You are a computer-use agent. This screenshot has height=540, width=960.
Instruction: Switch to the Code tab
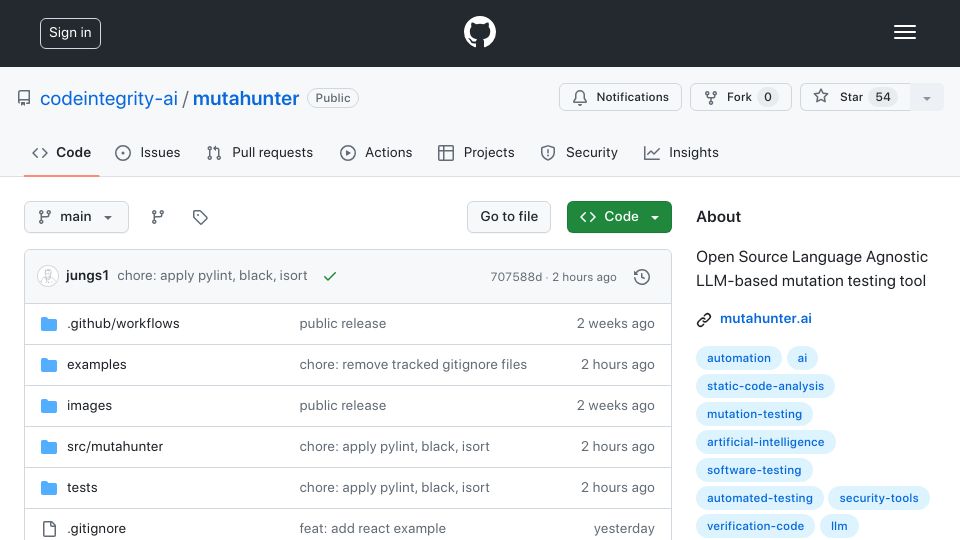[x=62, y=152]
